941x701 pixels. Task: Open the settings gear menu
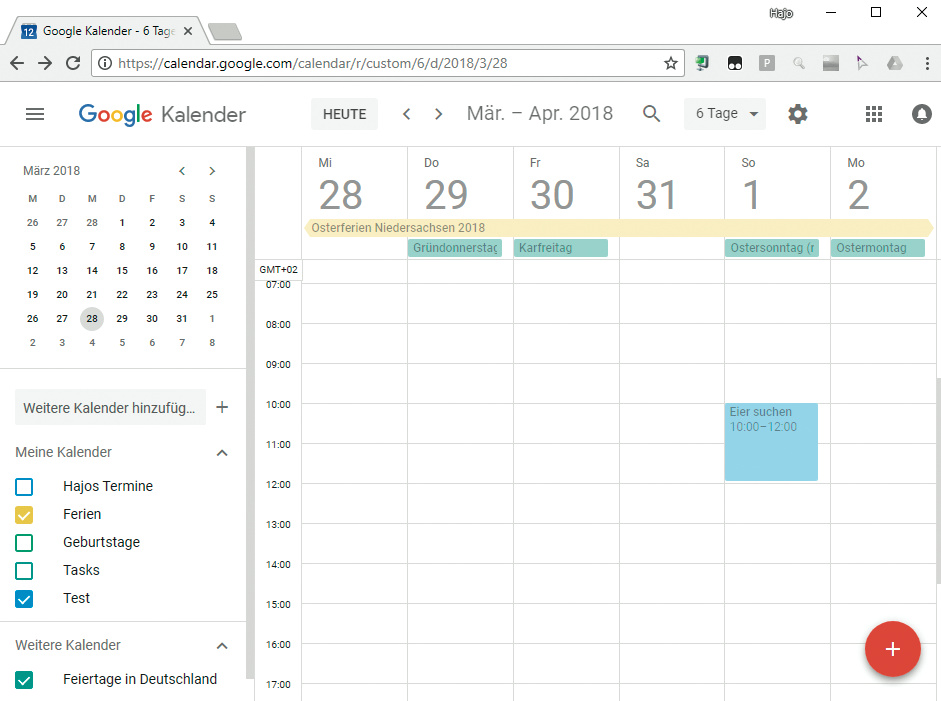coord(797,114)
